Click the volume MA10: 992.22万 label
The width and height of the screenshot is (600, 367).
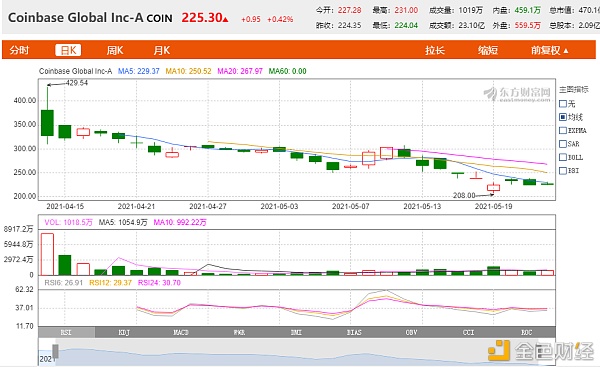click(x=180, y=222)
